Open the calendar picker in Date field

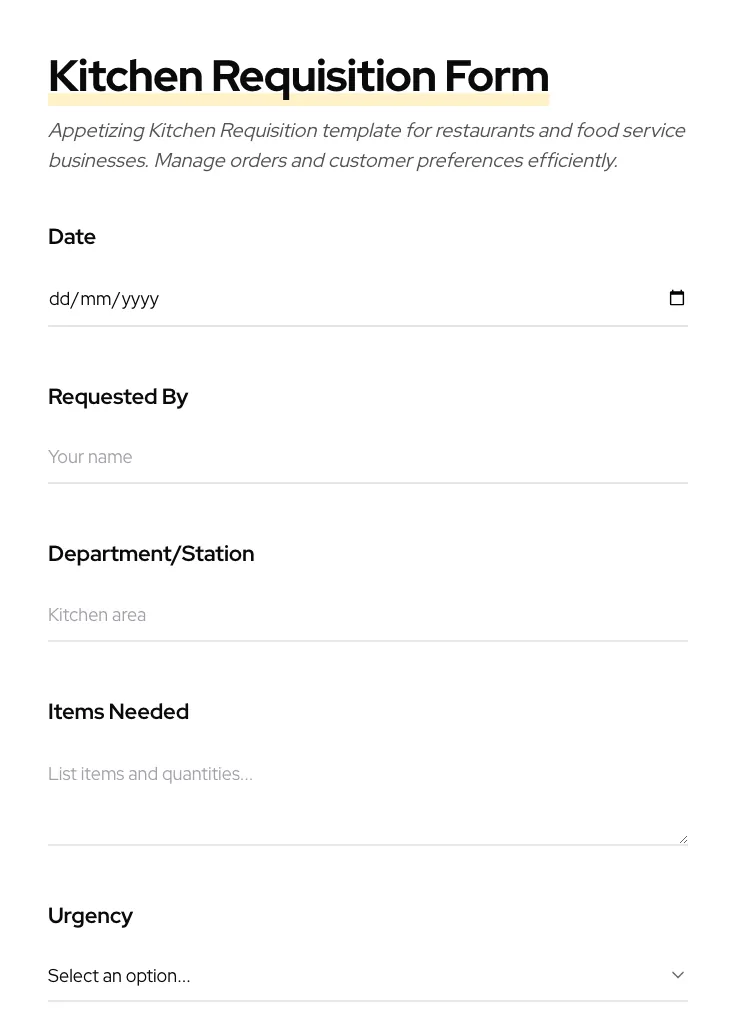tap(677, 298)
